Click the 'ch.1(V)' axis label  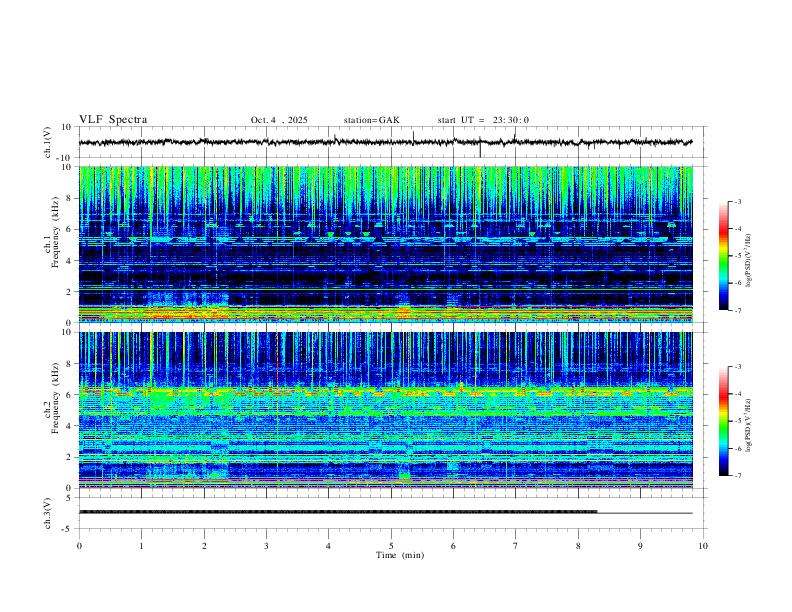coord(48,142)
